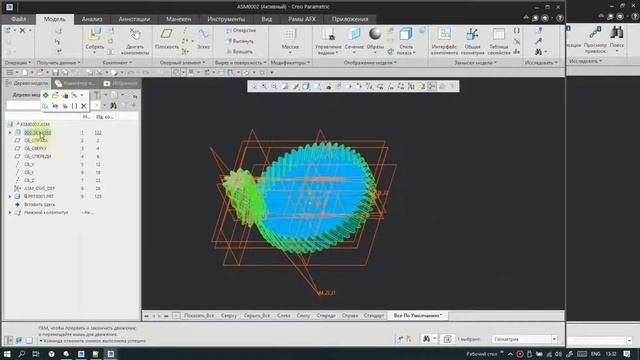Expand the PRT0001.PRT tree node

pyautogui.click(x=10, y=196)
